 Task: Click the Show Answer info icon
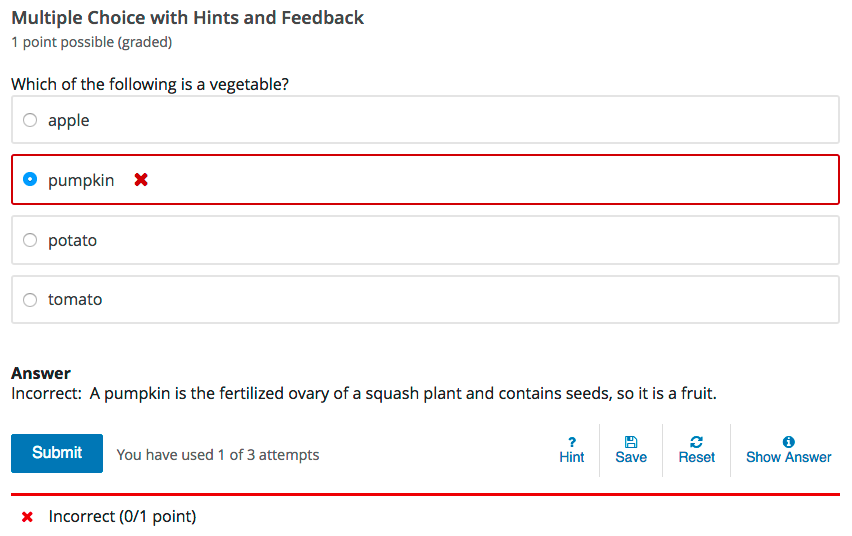point(789,441)
